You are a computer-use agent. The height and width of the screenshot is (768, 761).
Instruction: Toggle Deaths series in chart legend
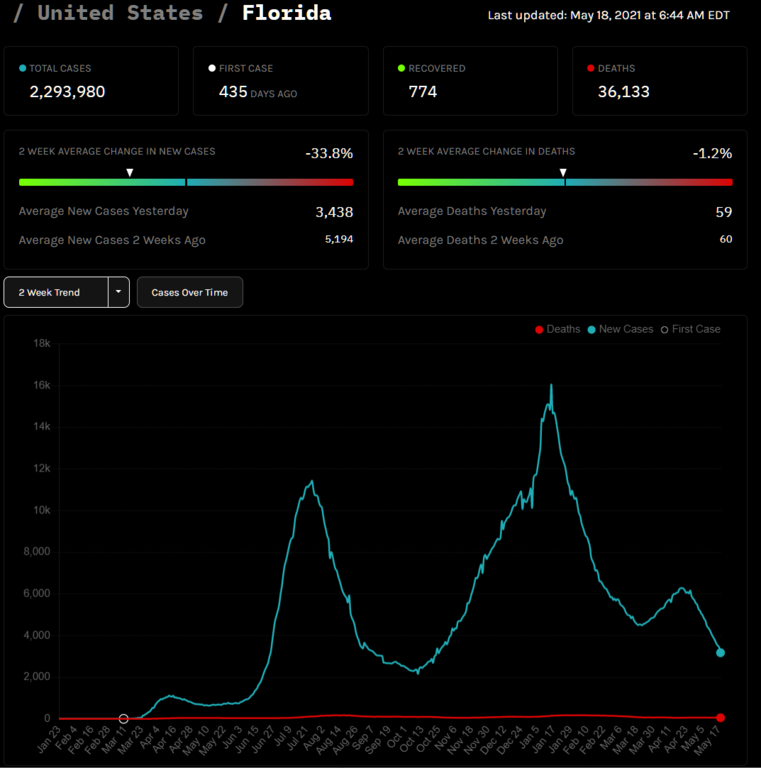coord(558,329)
